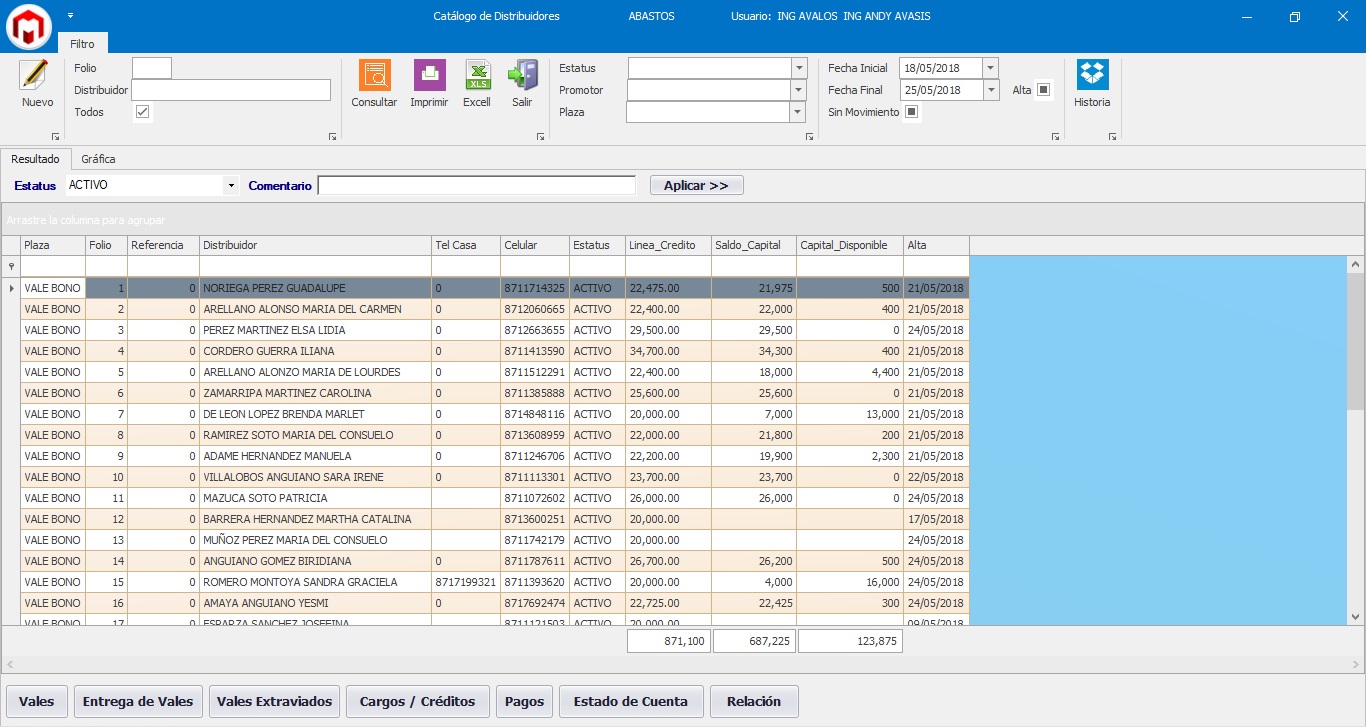Toggle the Sin Movimiento checkbox
Viewport: 1366px width, 727px height.
[x=911, y=112]
